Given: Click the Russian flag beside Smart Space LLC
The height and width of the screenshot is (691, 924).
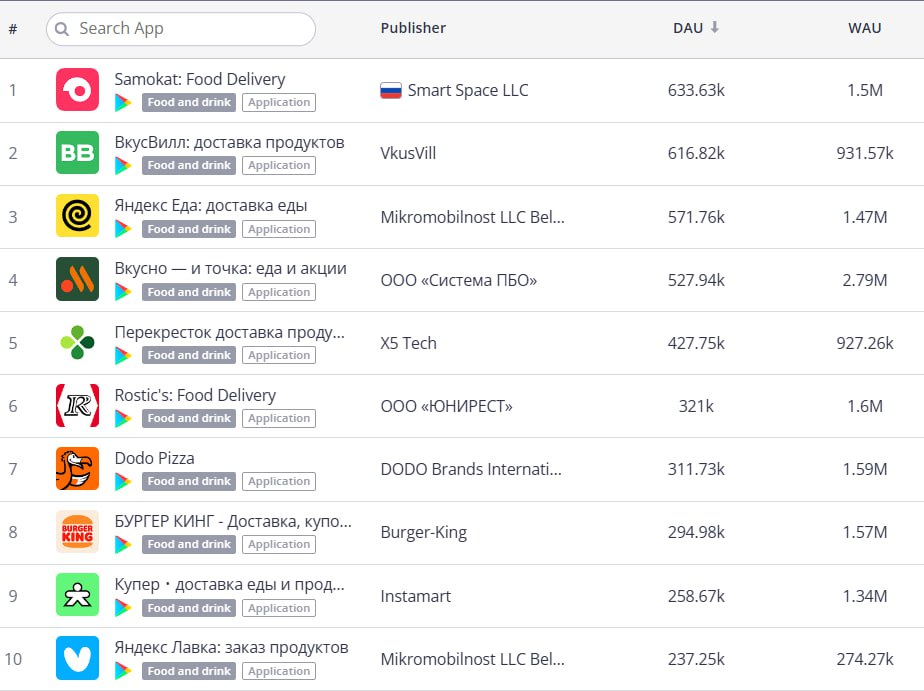Looking at the screenshot, I should pyautogui.click(x=391, y=90).
